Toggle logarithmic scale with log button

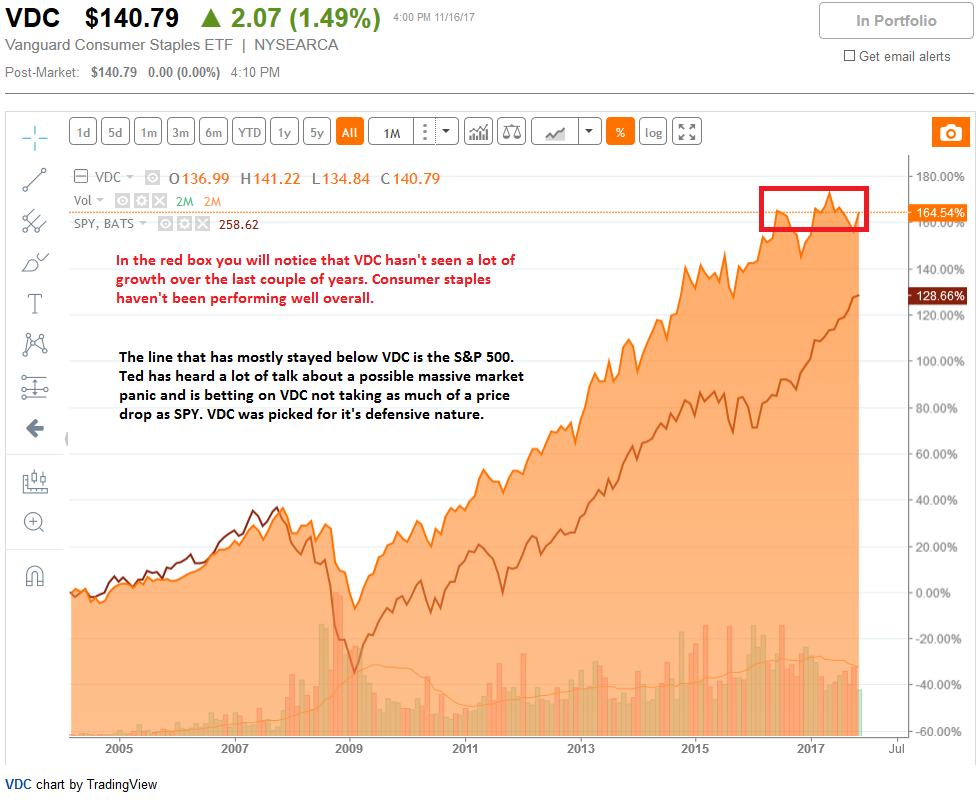click(653, 132)
